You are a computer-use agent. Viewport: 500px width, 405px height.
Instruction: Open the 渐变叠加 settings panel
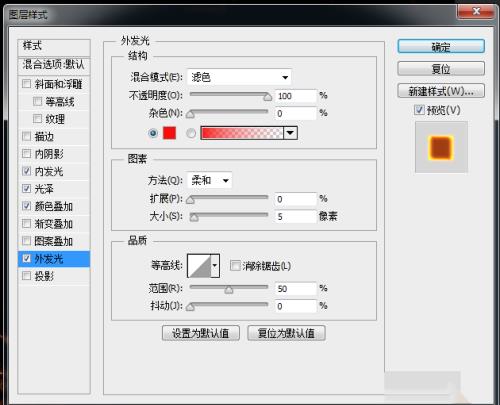click(x=54, y=223)
